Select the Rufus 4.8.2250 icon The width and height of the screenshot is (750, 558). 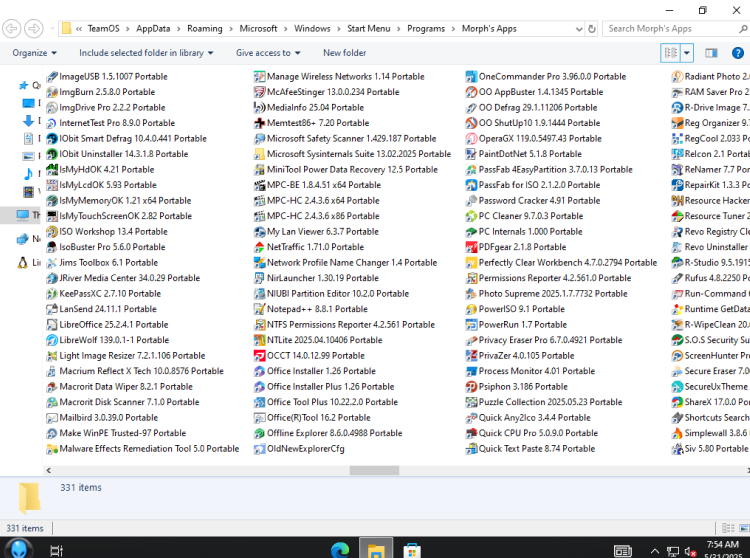677,278
